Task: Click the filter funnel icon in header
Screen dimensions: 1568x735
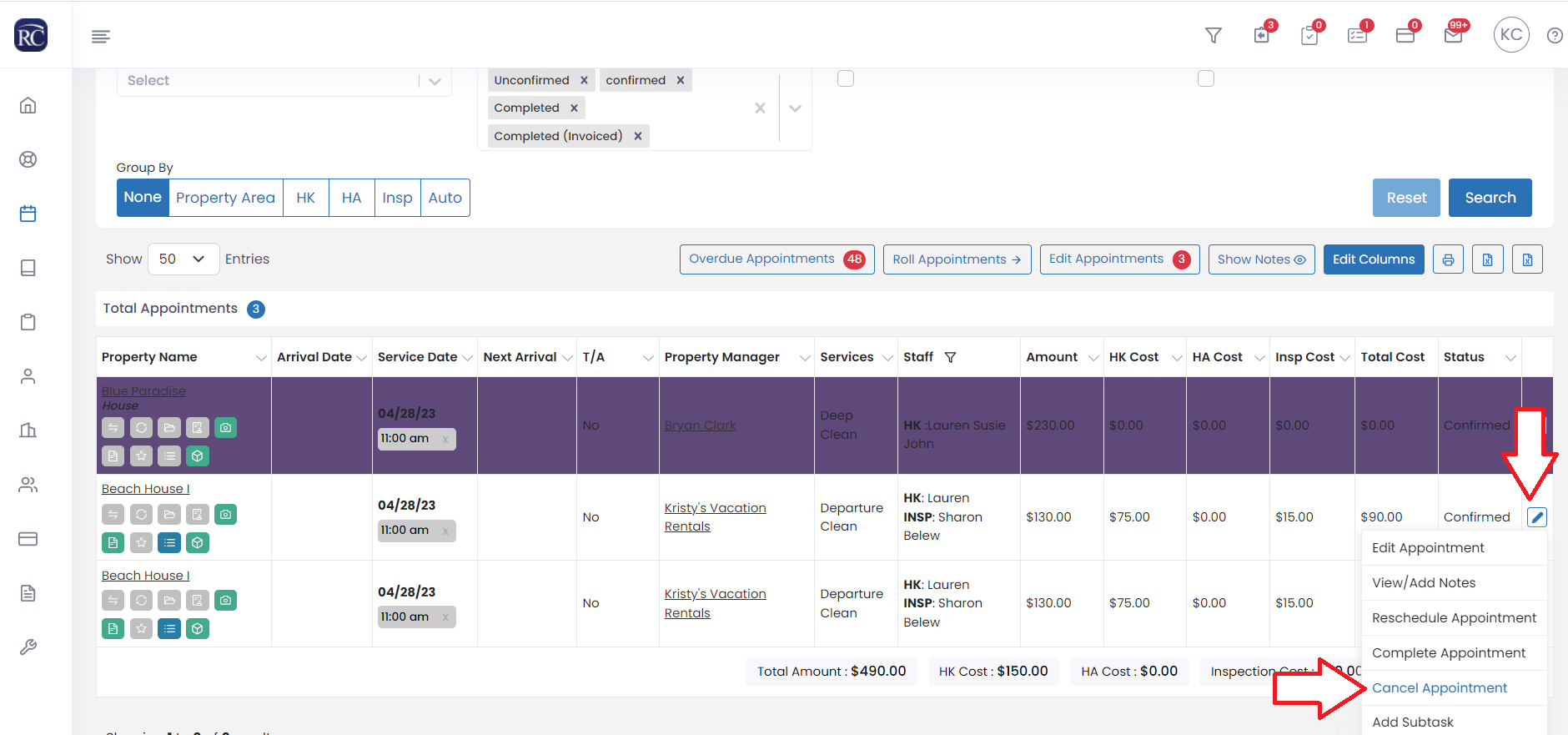Action: pos(1214,35)
